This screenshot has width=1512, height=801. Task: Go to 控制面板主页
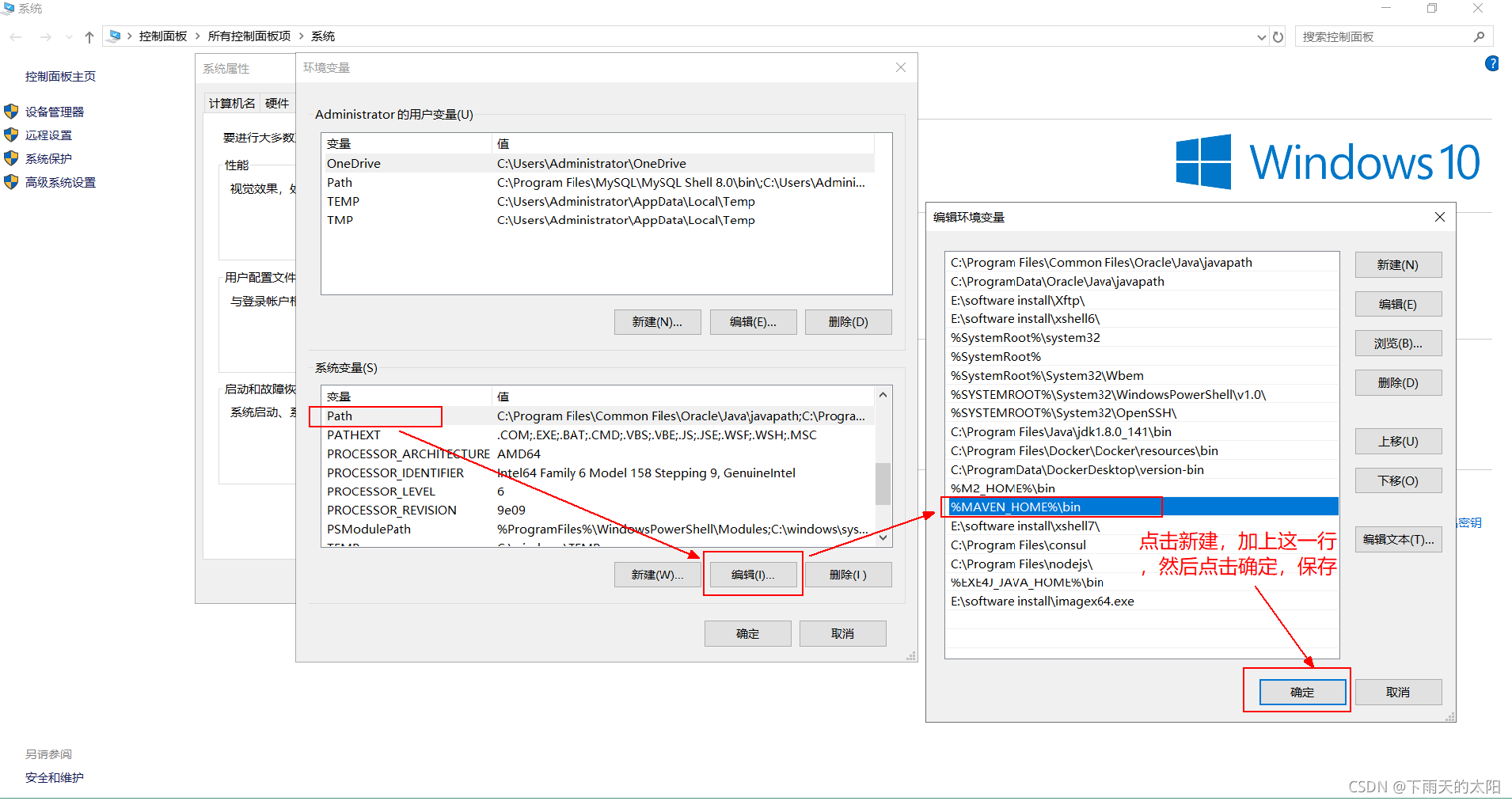pos(60,76)
